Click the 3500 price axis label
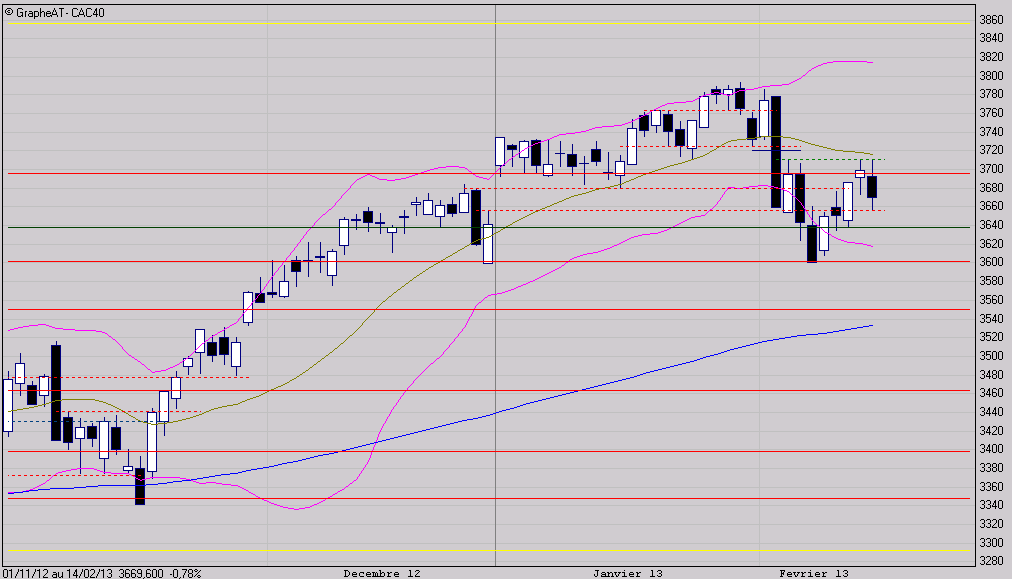 991,356
